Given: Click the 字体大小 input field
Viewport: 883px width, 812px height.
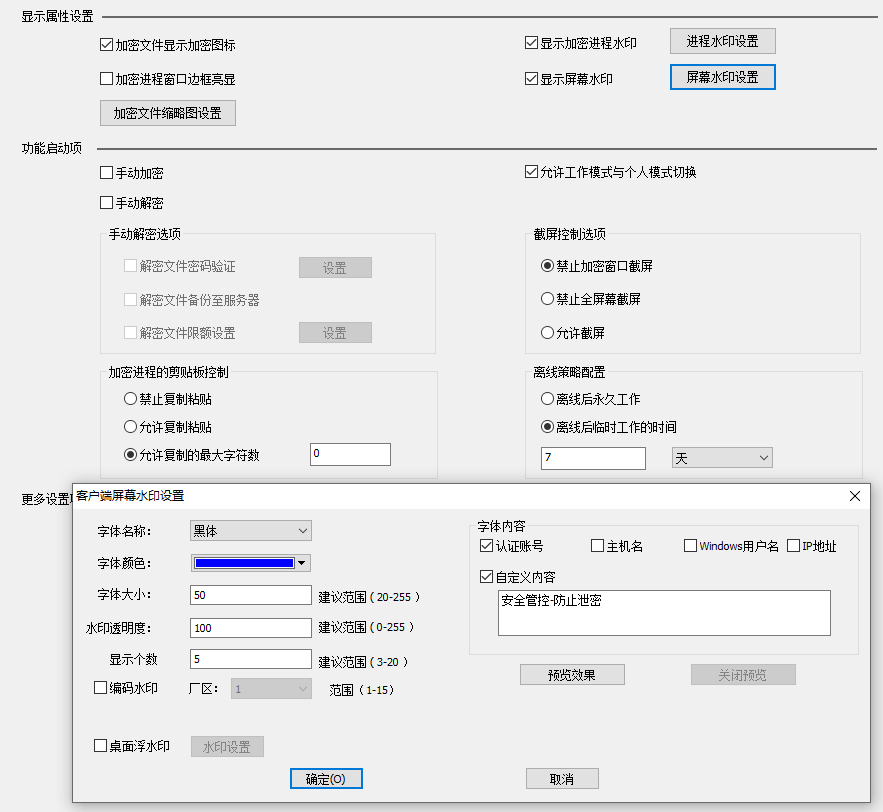Looking at the screenshot, I should tap(251, 596).
